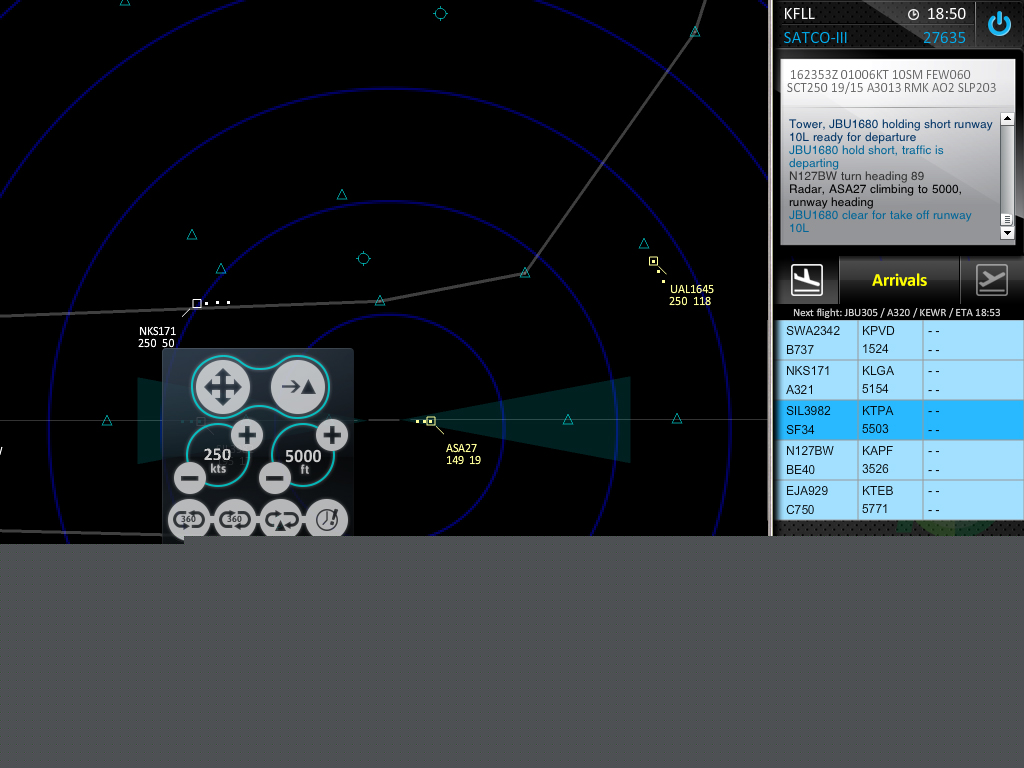Click the holding pattern icon
Image resolution: width=1024 pixels, height=768 pixels.
pos(281,520)
